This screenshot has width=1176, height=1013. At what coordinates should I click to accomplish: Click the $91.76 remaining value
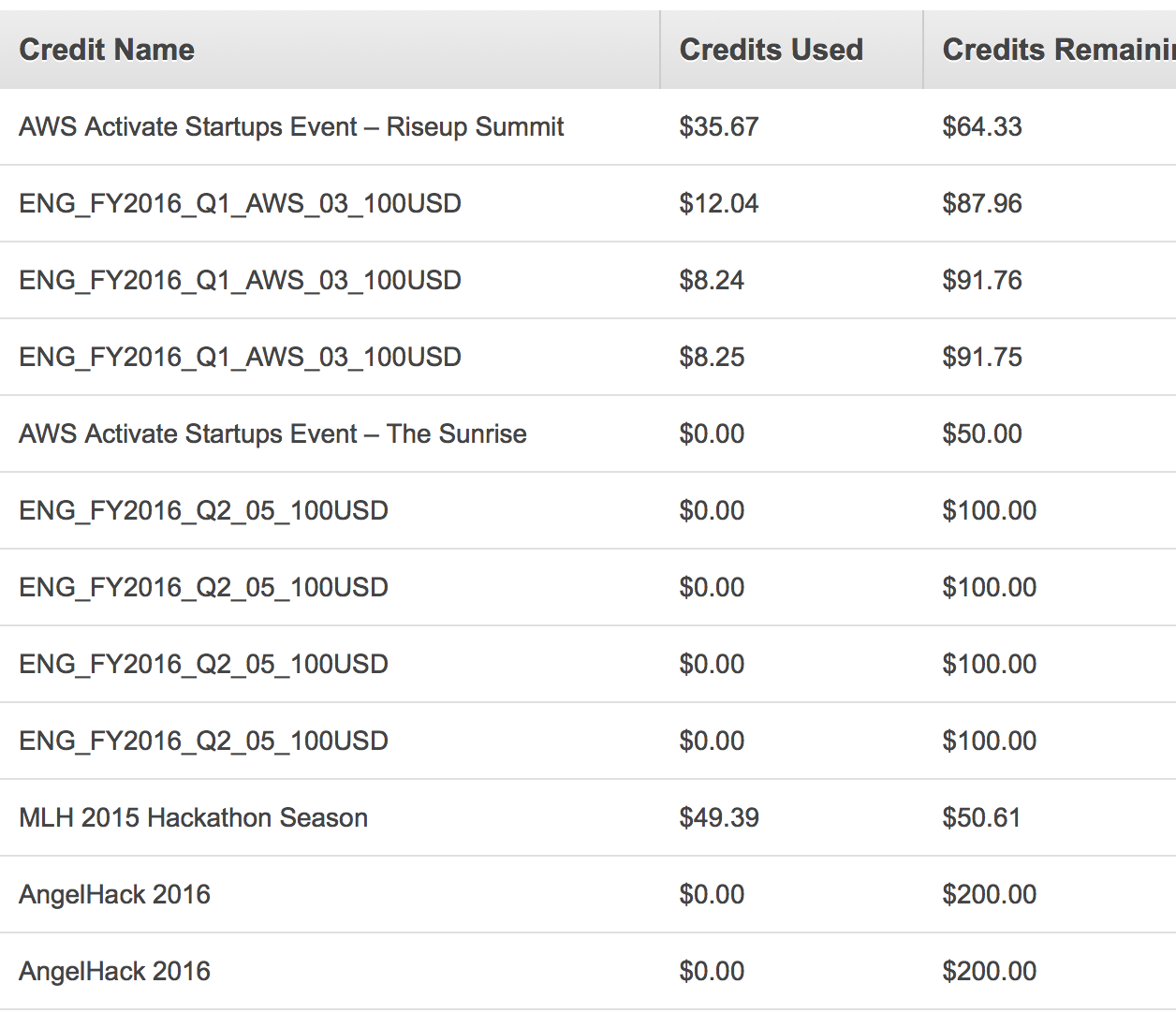click(982, 280)
